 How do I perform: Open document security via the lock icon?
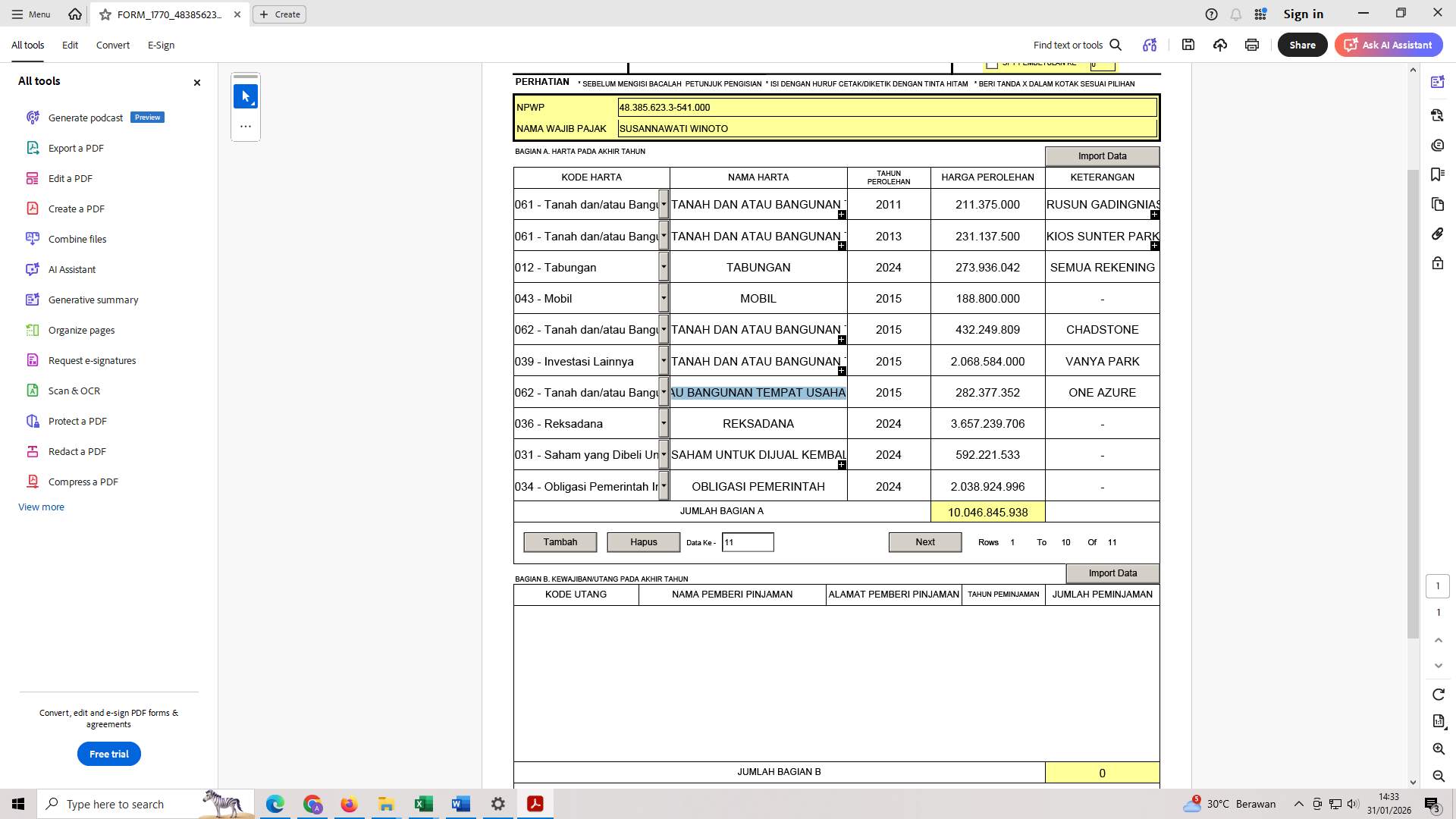click(x=1438, y=263)
